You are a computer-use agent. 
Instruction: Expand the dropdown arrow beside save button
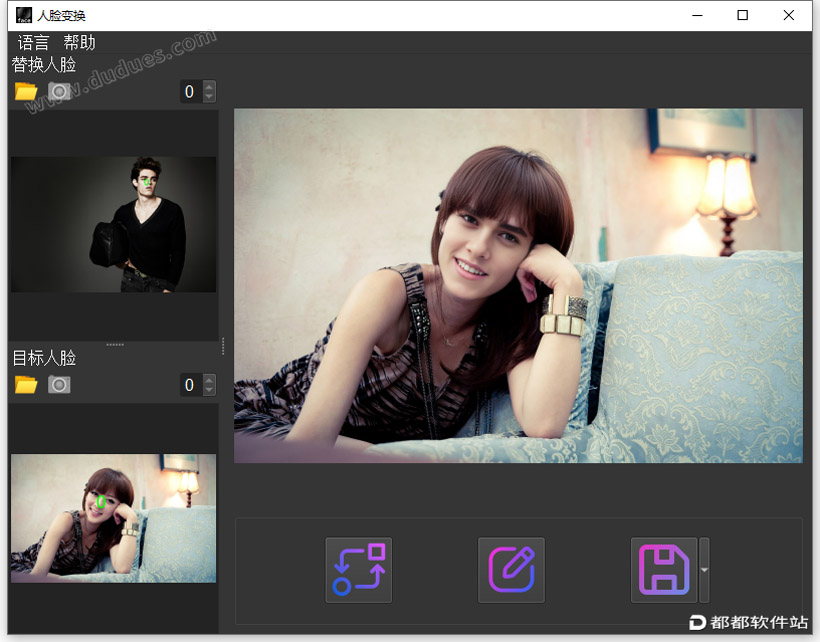[x=704, y=570]
